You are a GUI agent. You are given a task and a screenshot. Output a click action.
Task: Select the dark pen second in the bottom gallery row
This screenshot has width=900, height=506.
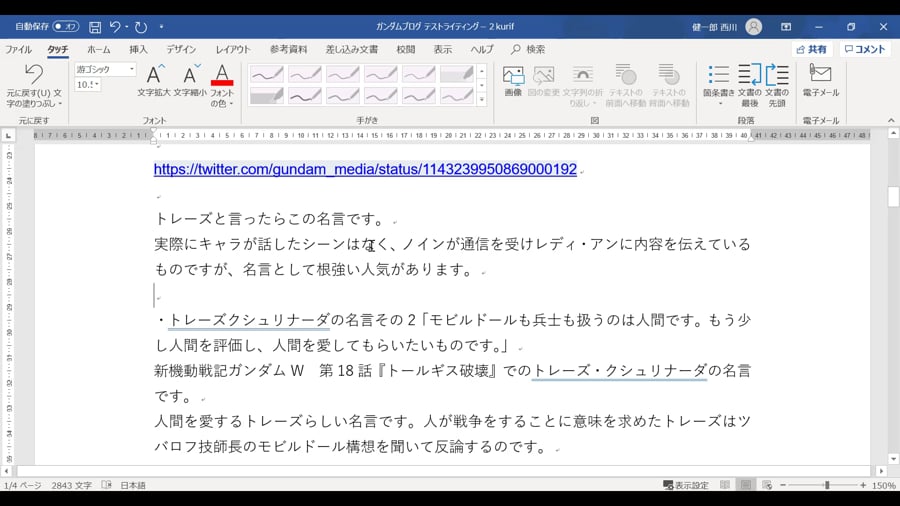[x=305, y=95]
